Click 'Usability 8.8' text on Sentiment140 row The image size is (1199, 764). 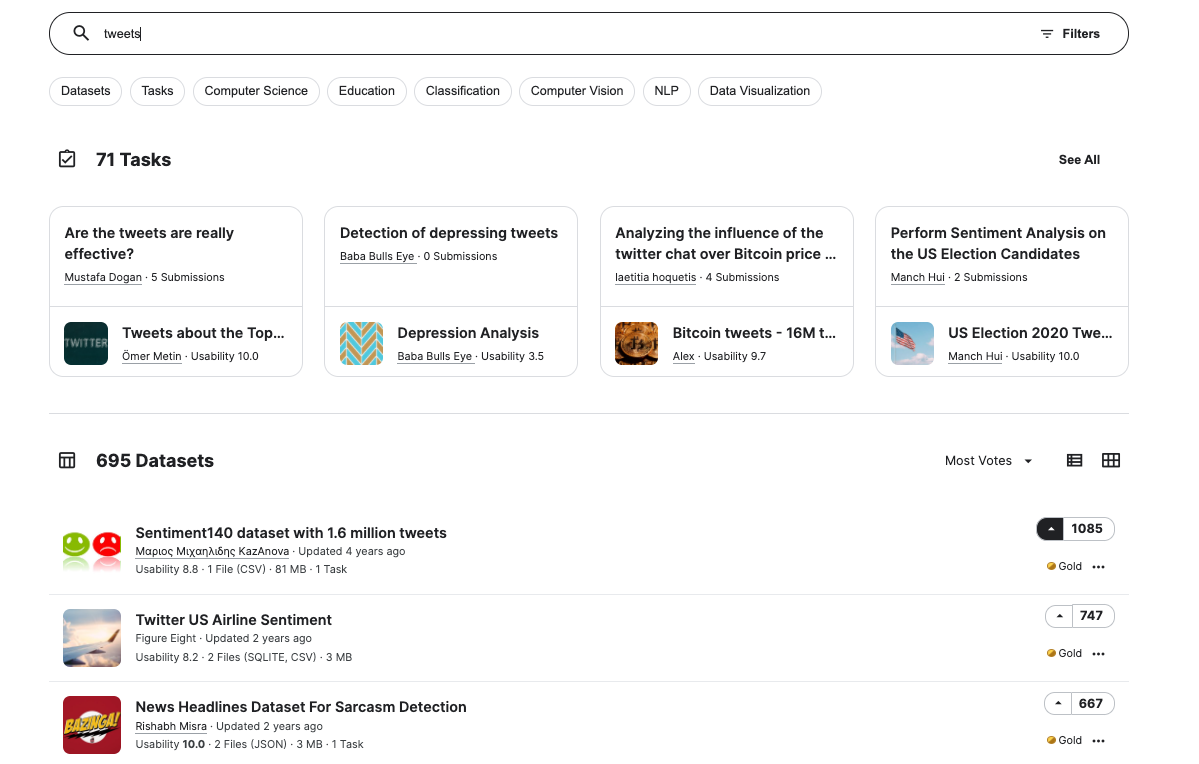[167, 570]
